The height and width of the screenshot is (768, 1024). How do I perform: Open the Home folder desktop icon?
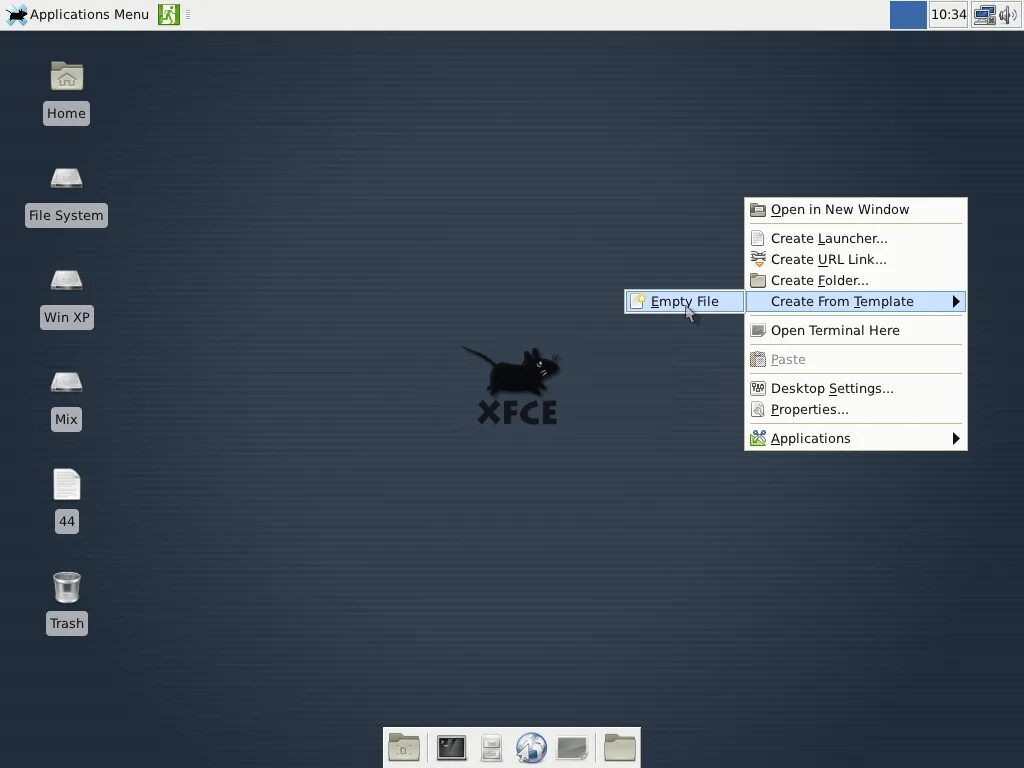(67, 76)
